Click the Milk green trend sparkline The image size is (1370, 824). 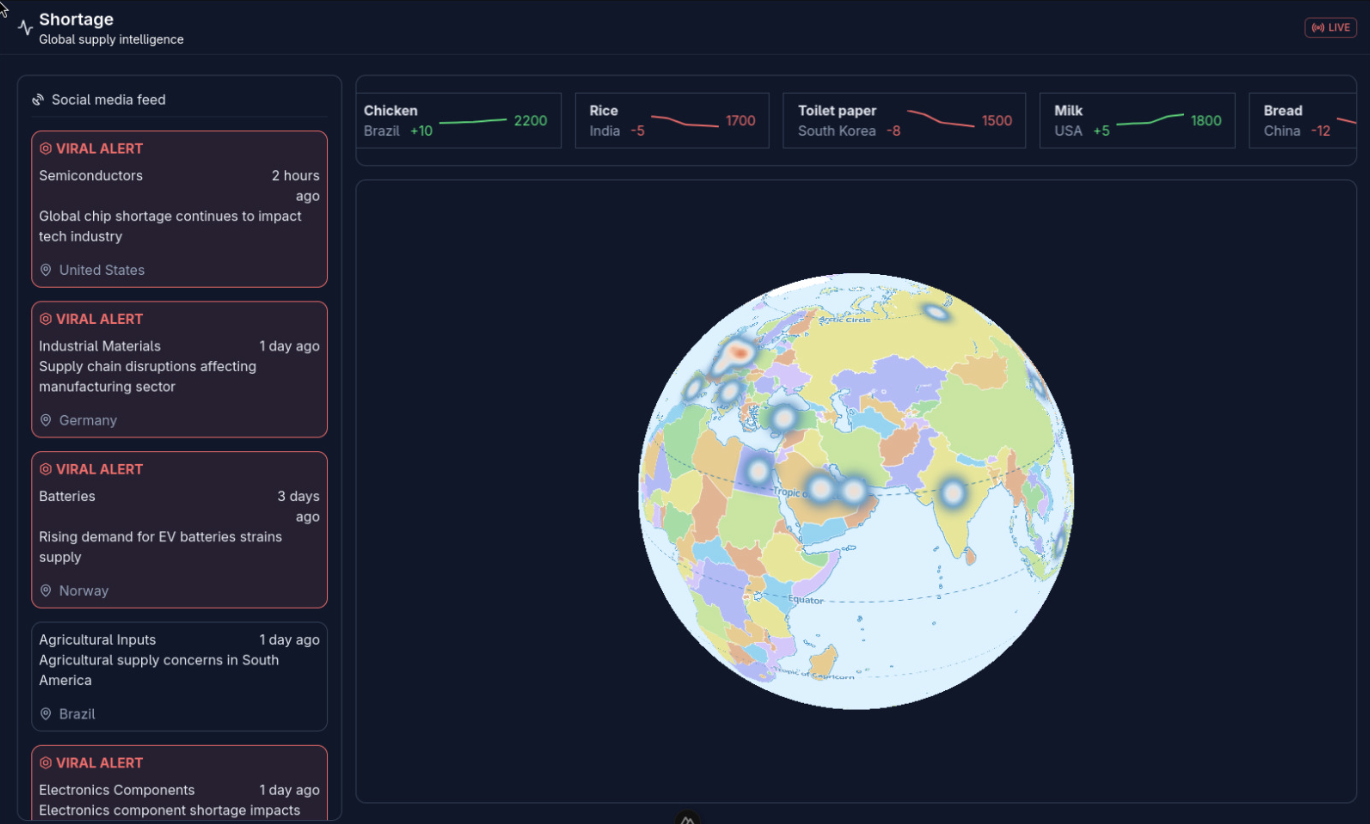point(1150,120)
